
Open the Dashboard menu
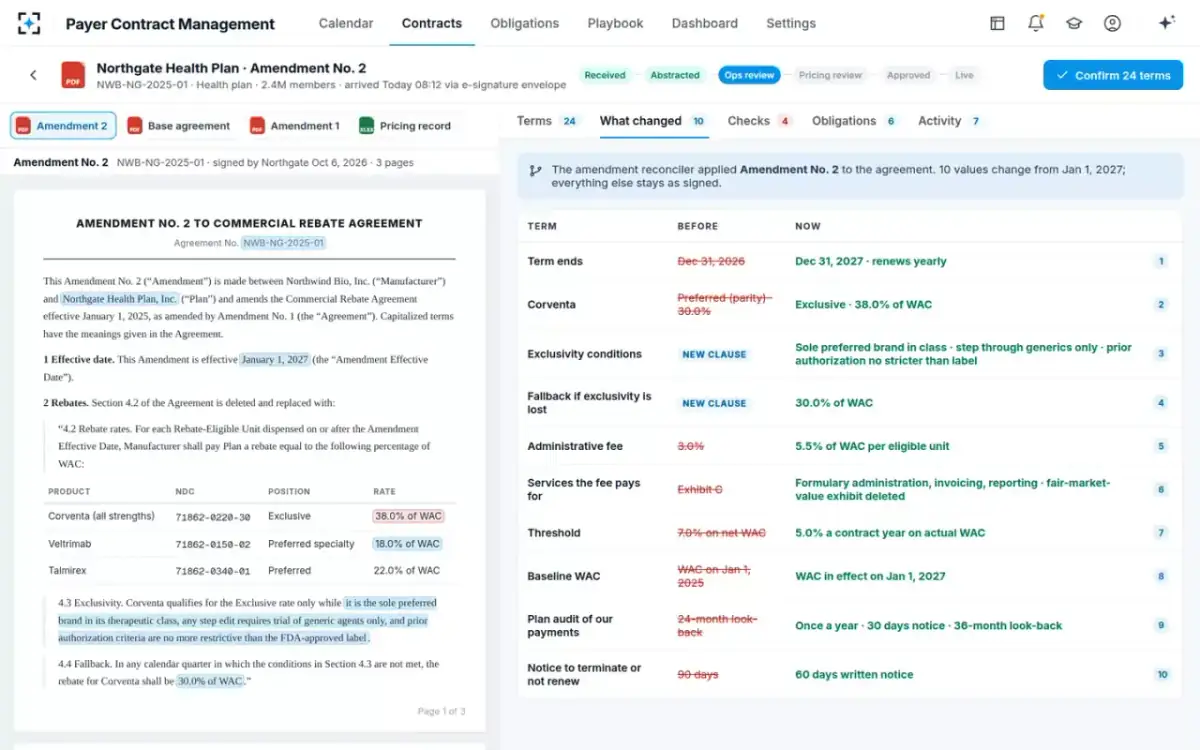coord(705,23)
